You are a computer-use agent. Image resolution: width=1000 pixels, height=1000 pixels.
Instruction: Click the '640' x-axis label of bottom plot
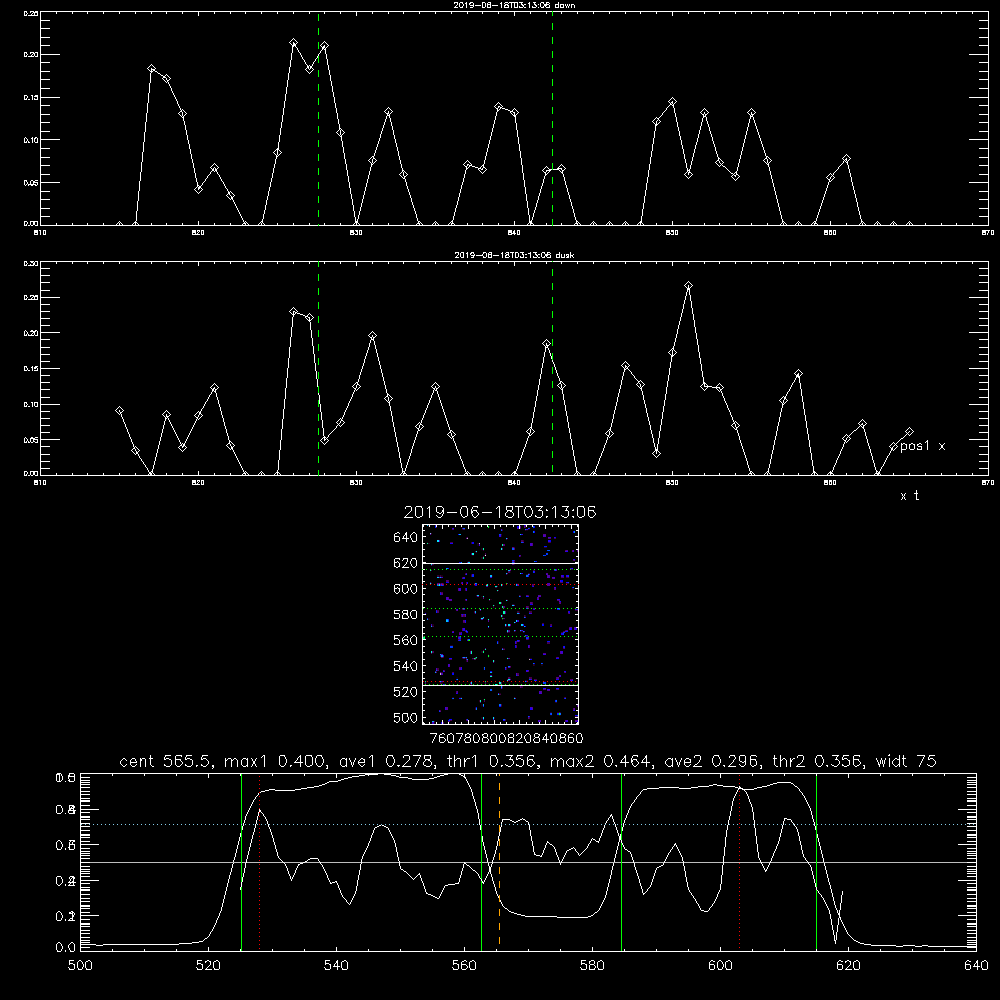click(x=976, y=966)
